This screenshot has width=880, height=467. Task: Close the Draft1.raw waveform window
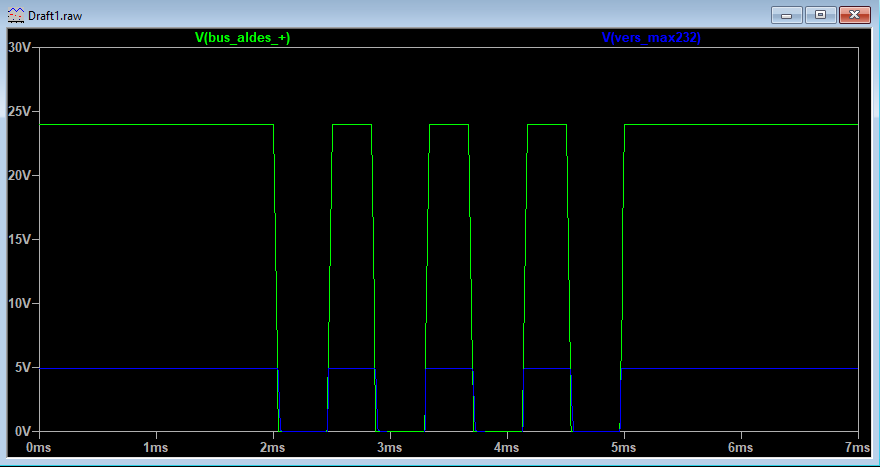click(x=855, y=15)
